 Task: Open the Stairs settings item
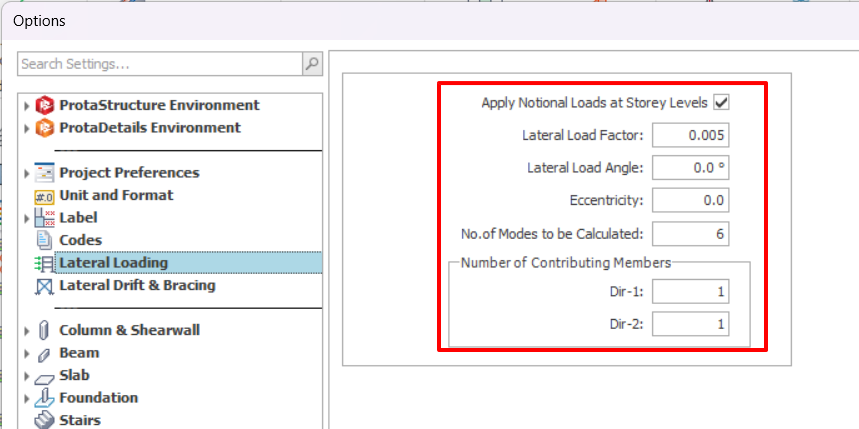coord(79,420)
